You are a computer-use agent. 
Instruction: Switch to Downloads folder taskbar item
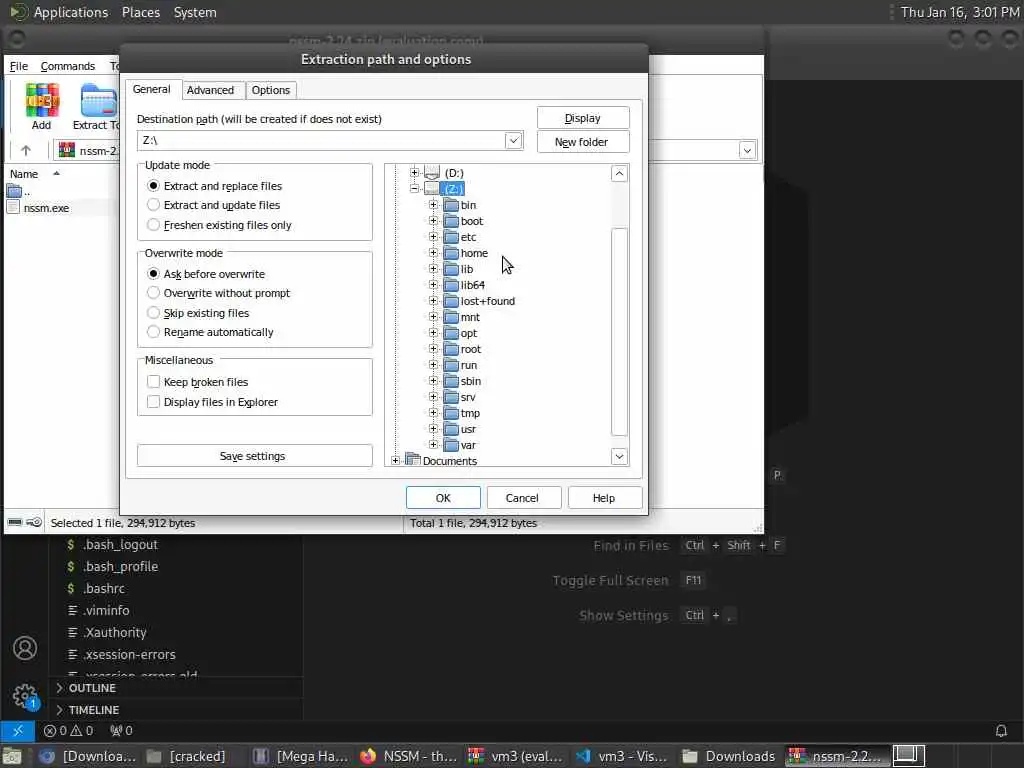tap(729, 756)
